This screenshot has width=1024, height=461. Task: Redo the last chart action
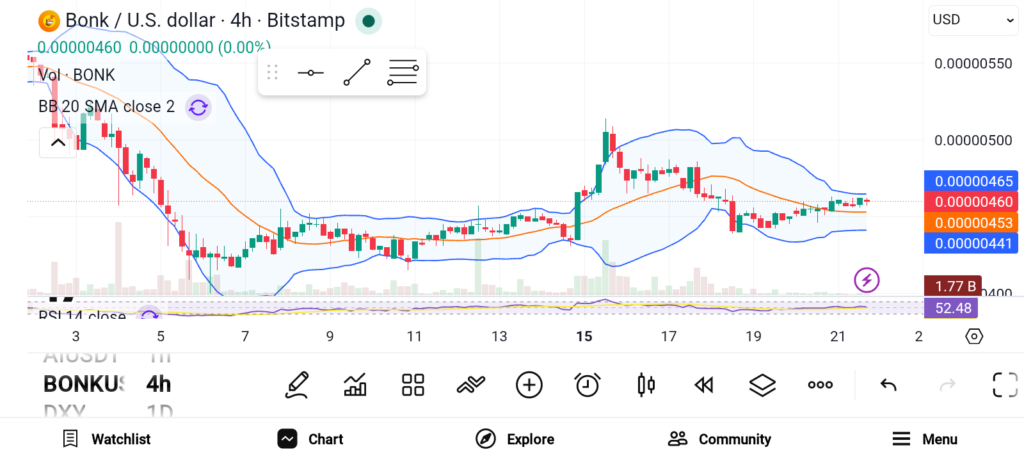[x=947, y=385]
